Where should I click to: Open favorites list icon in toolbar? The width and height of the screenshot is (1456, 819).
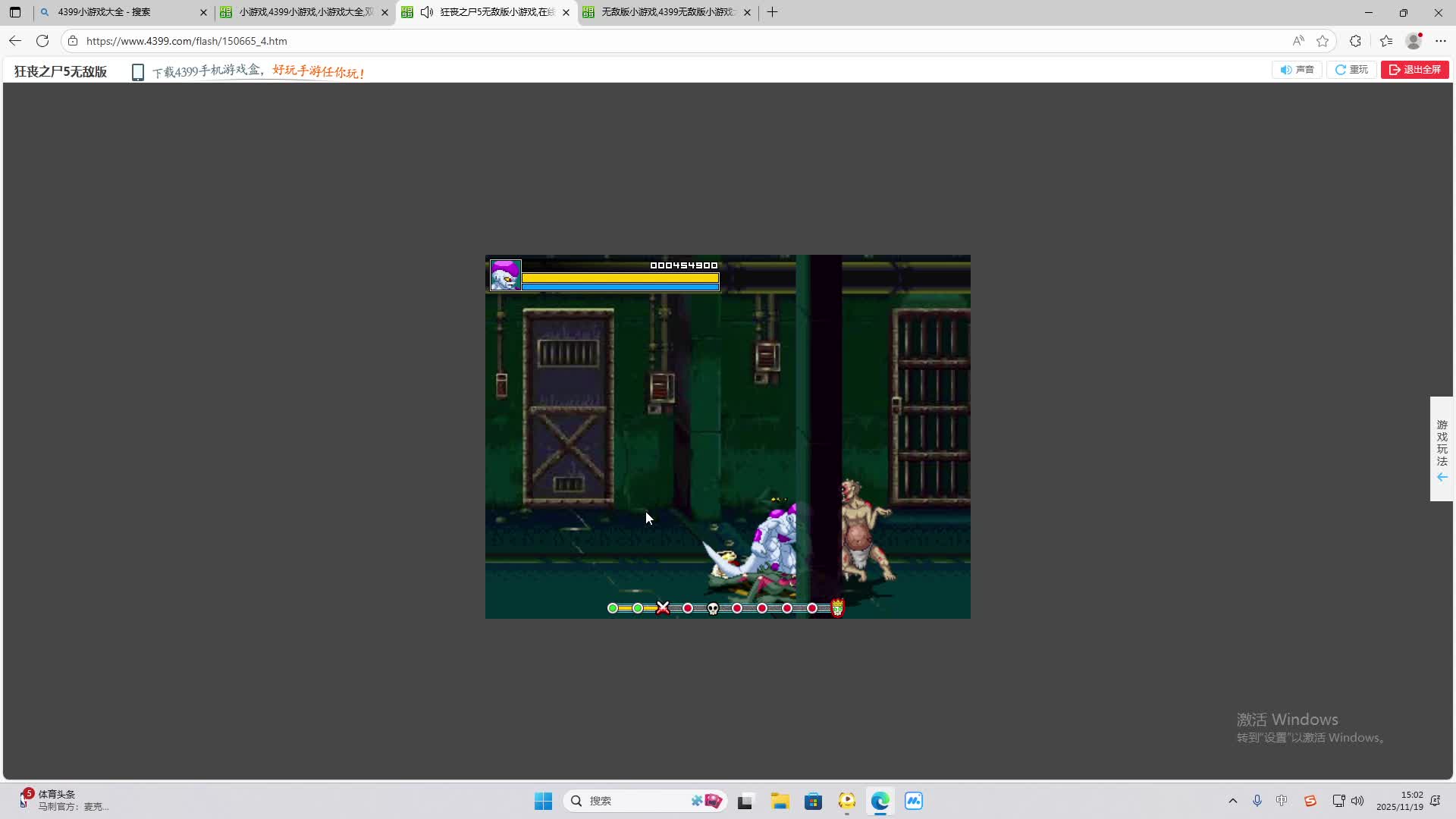point(1386,41)
